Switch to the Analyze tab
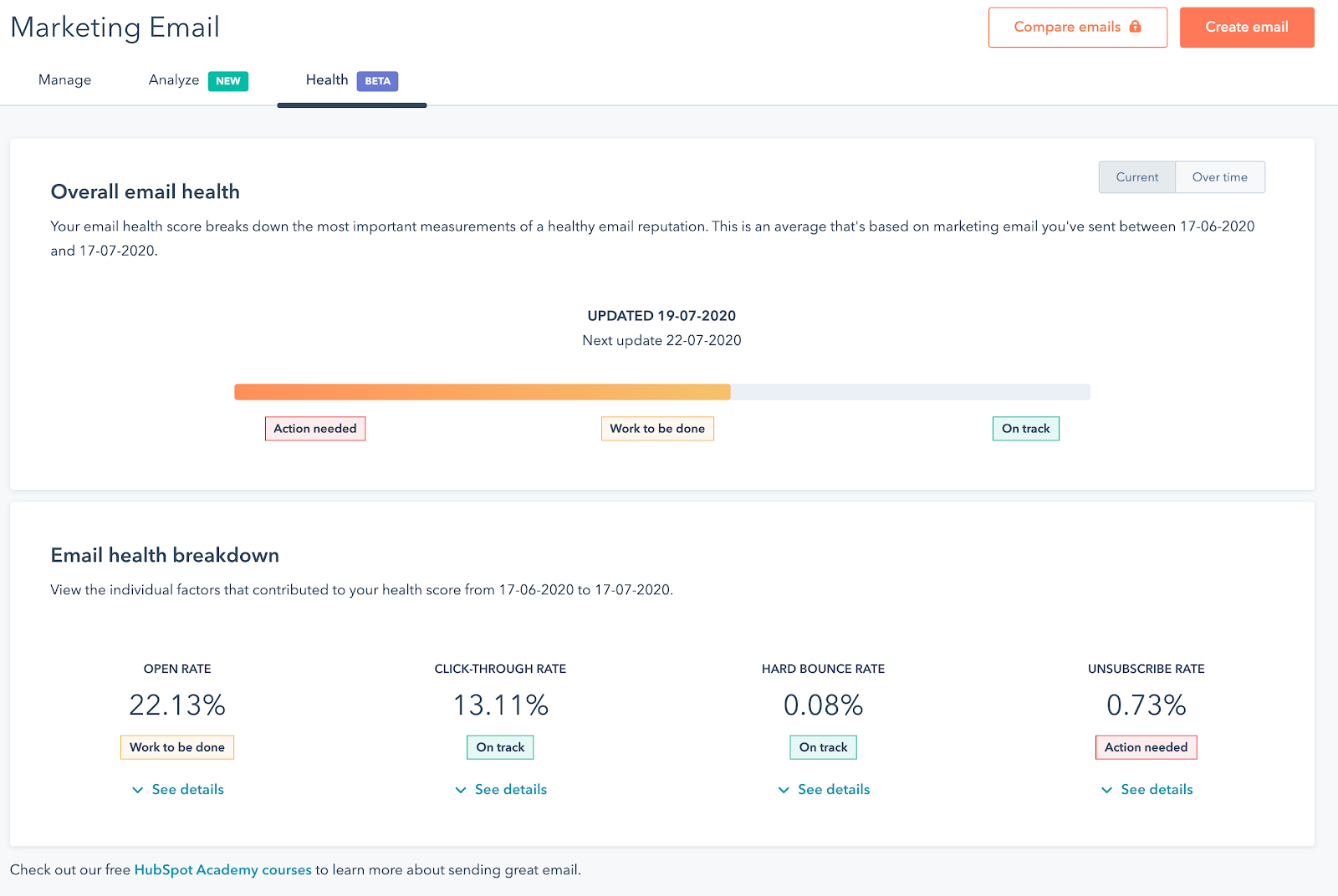1338x896 pixels. 174,80
